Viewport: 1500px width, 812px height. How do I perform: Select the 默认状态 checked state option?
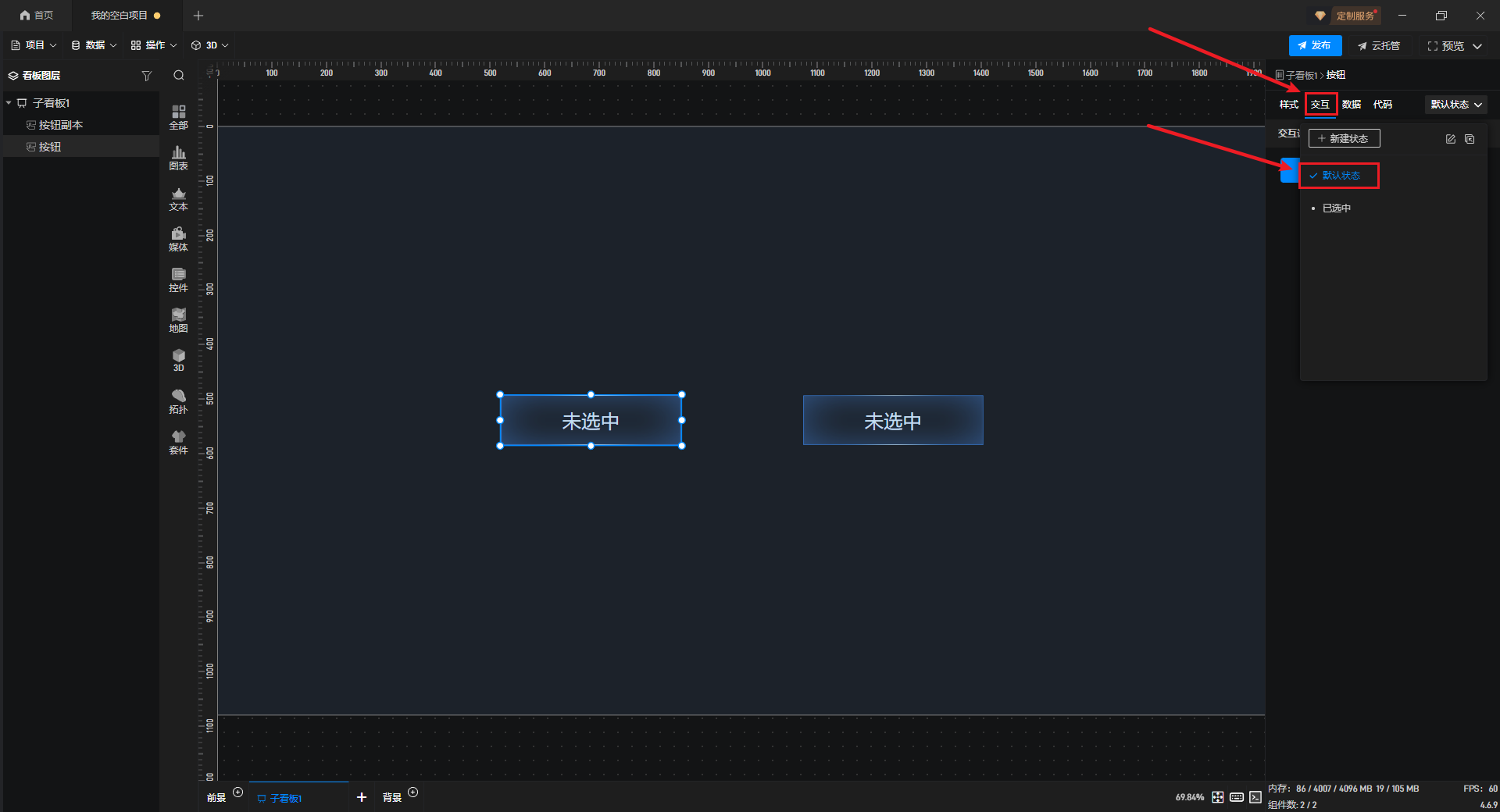pyautogui.click(x=1340, y=176)
